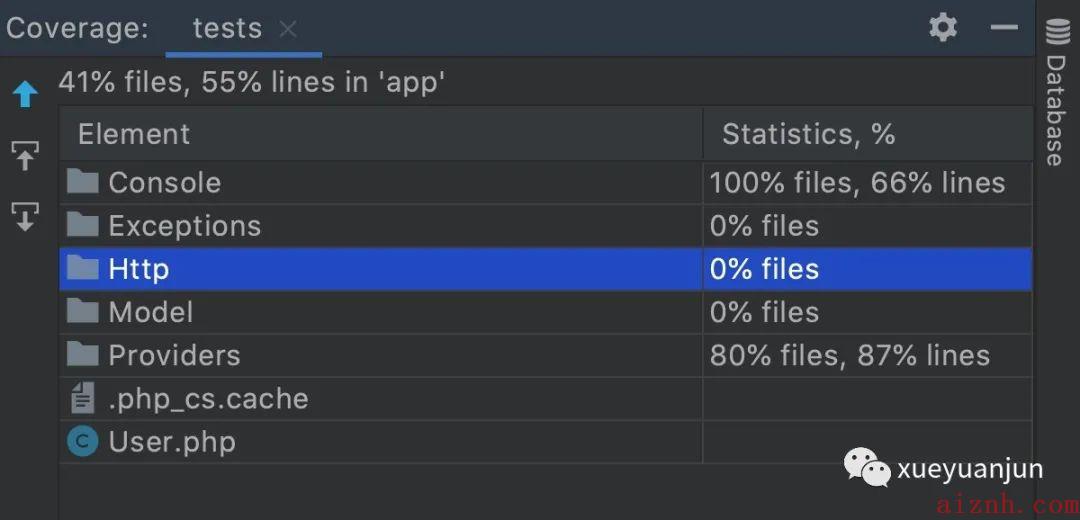Open coverage settings gear icon

tap(943, 28)
